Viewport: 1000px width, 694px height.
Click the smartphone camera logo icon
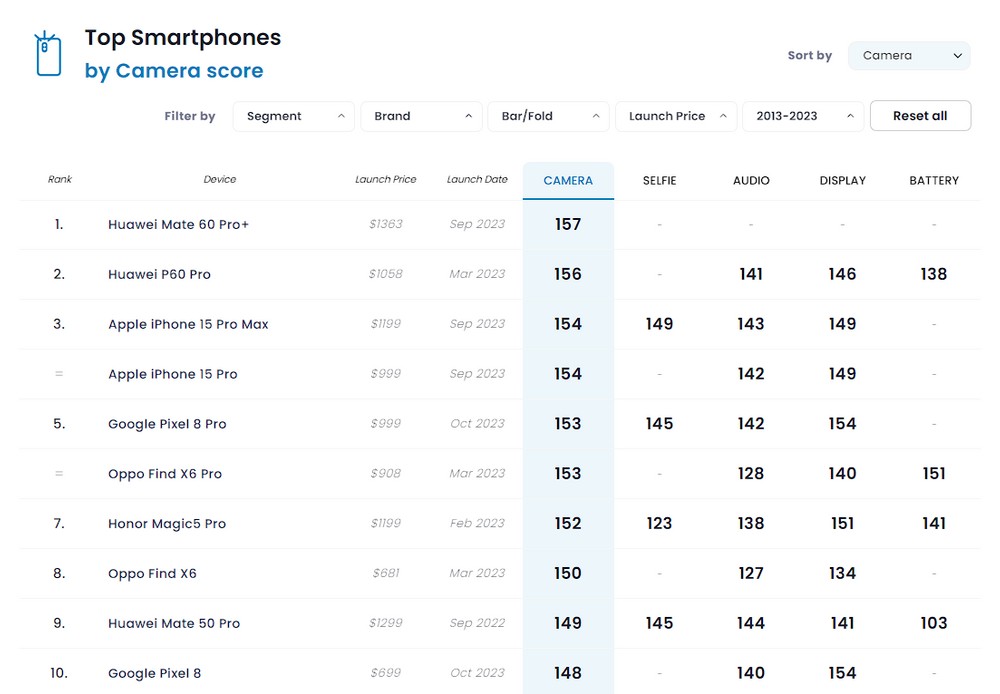48,54
